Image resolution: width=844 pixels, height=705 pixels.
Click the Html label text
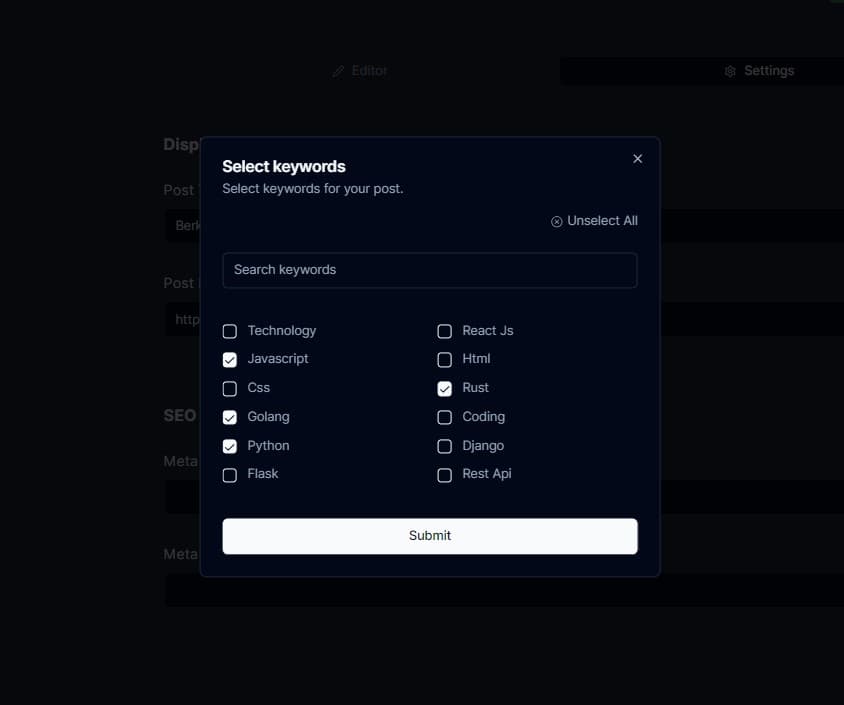(x=476, y=358)
